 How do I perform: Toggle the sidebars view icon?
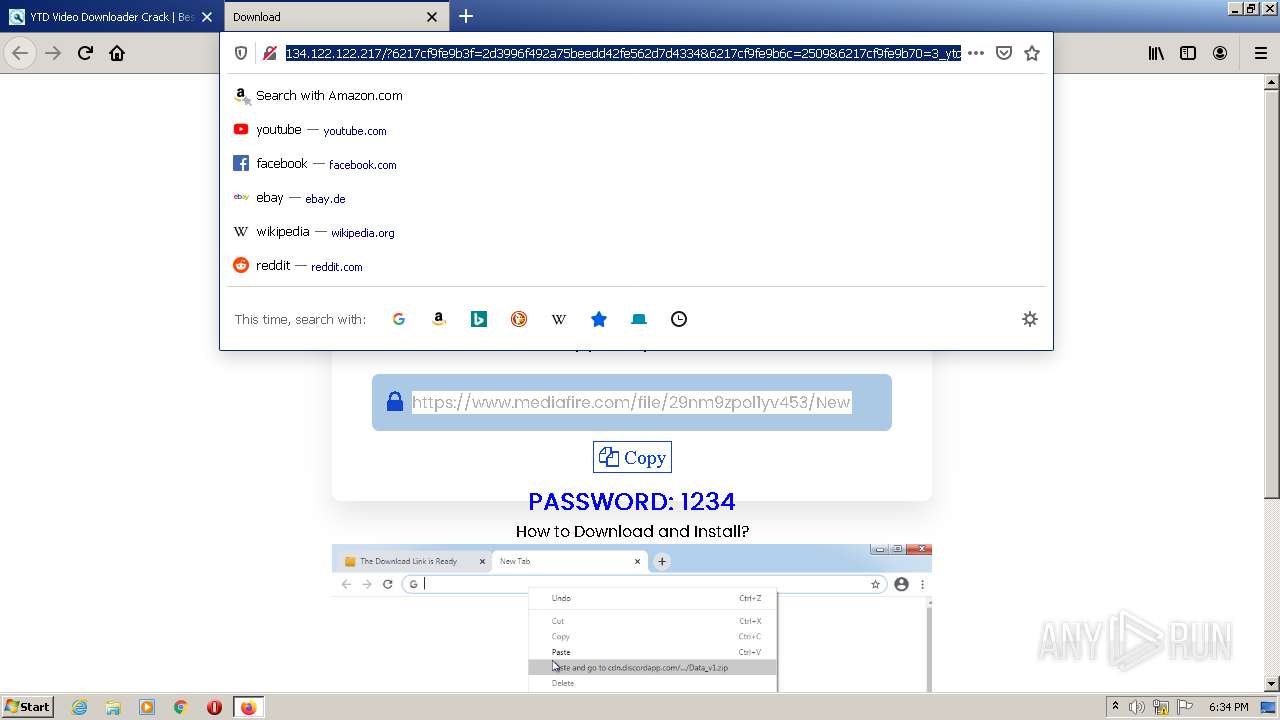[1188, 53]
